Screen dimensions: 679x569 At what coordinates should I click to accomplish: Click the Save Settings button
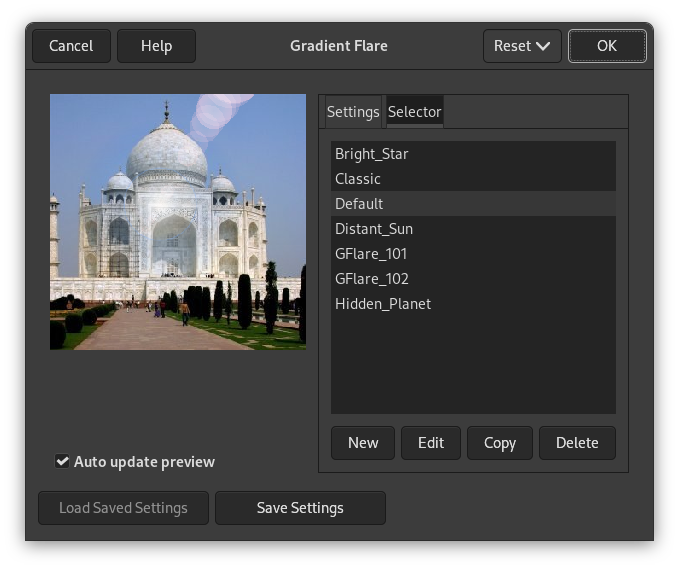coord(300,508)
